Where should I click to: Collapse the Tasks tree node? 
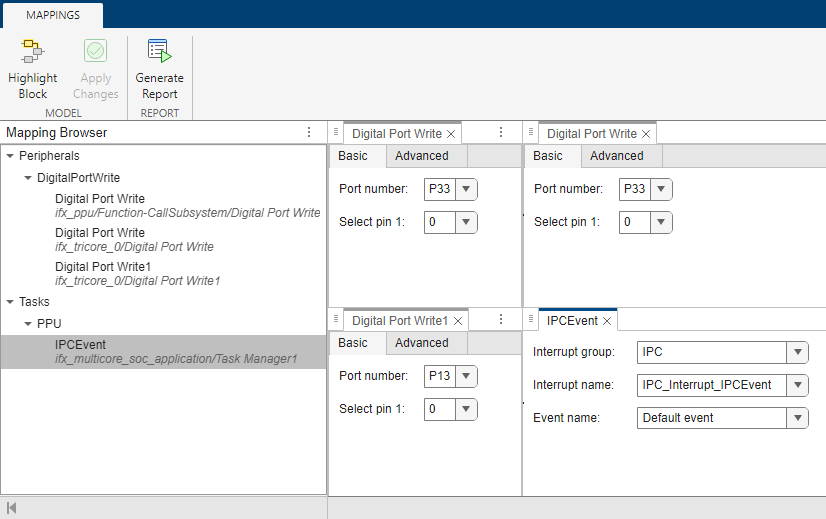(x=10, y=302)
